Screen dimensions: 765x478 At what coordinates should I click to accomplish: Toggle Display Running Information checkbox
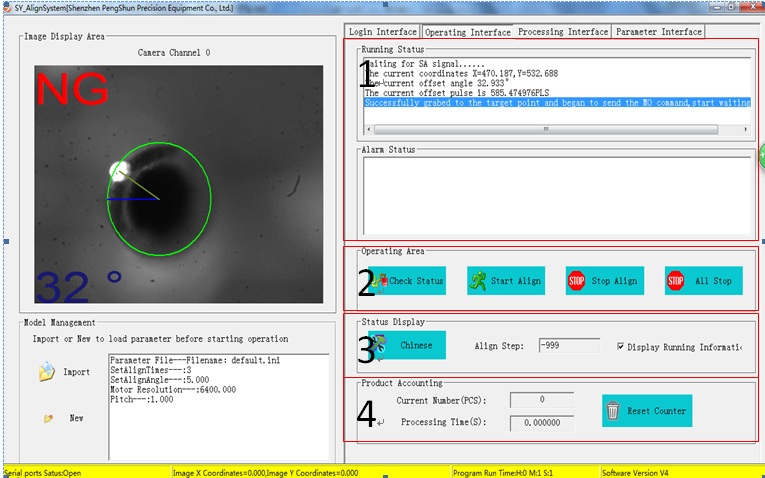tap(622, 347)
